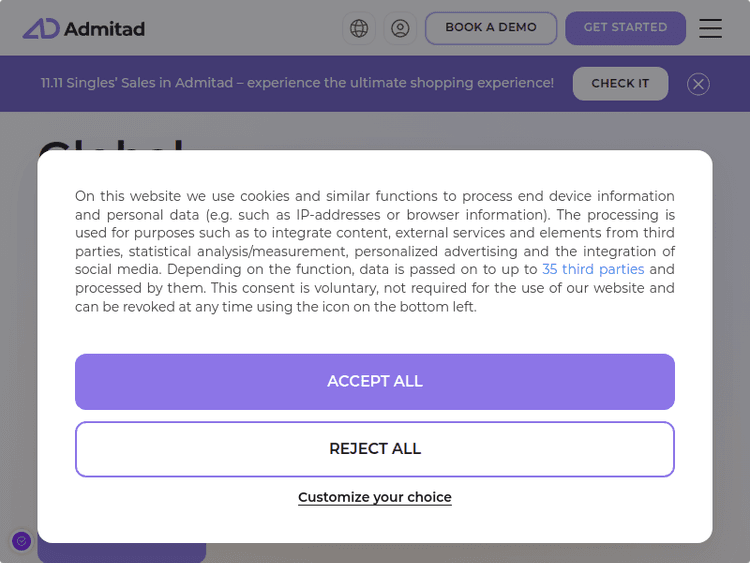Click purple button peeking below the dialog
Screen dimensions: 750x563
click(x=122, y=553)
